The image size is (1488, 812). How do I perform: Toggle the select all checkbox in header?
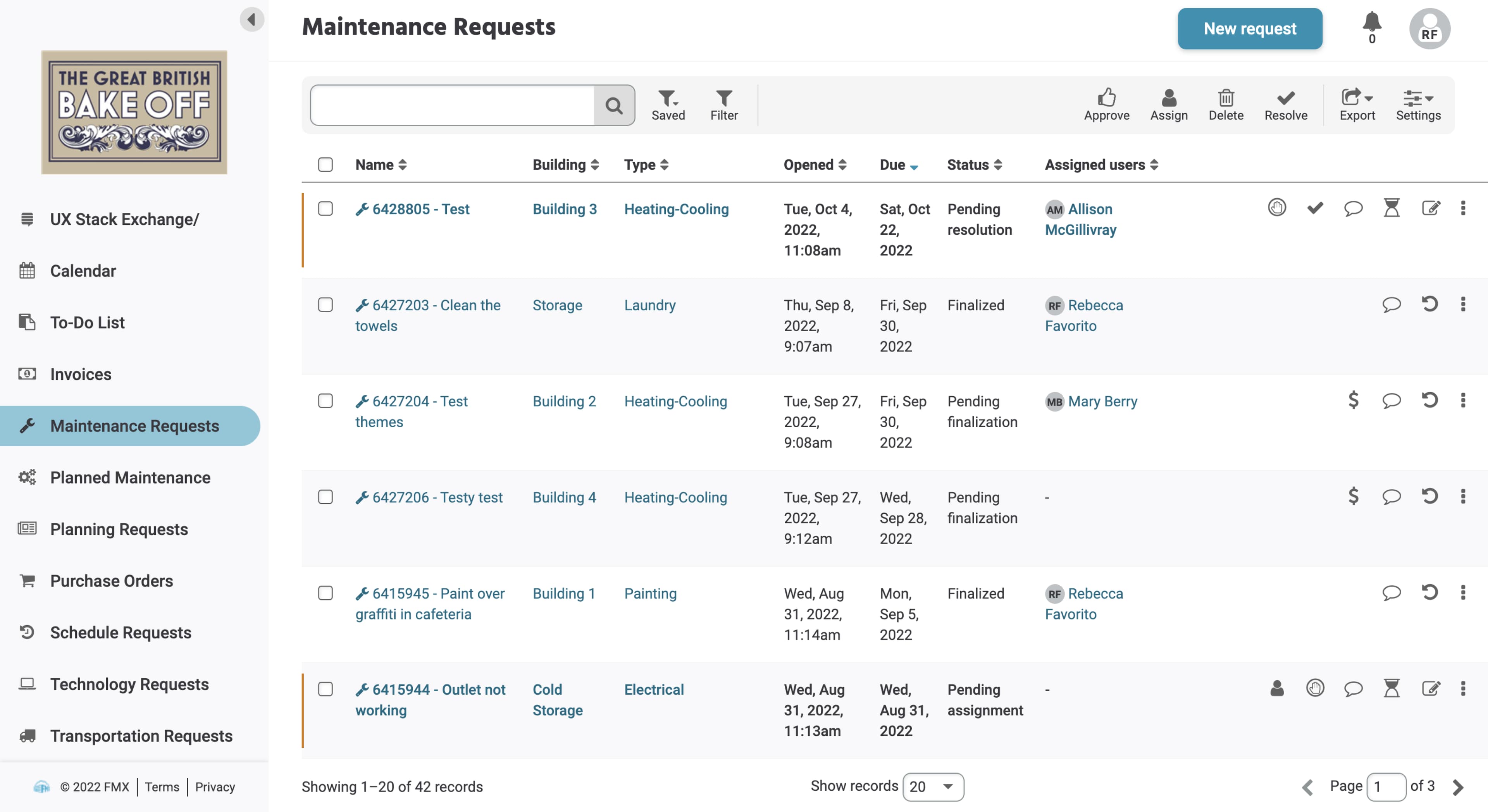pyautogui.click(x=326, y=163)
